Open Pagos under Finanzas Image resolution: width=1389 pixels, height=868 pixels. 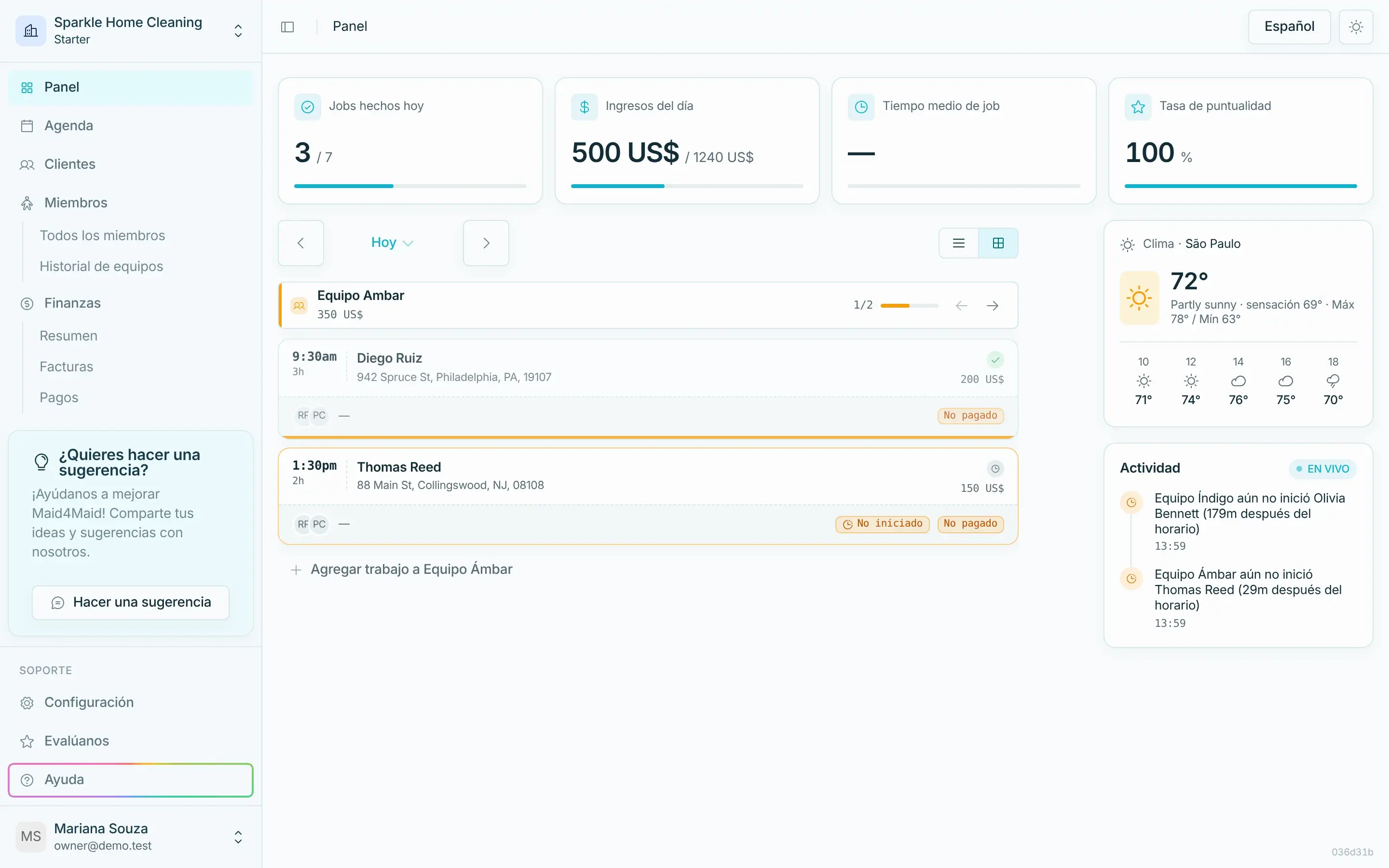click(x=58, y=398)
